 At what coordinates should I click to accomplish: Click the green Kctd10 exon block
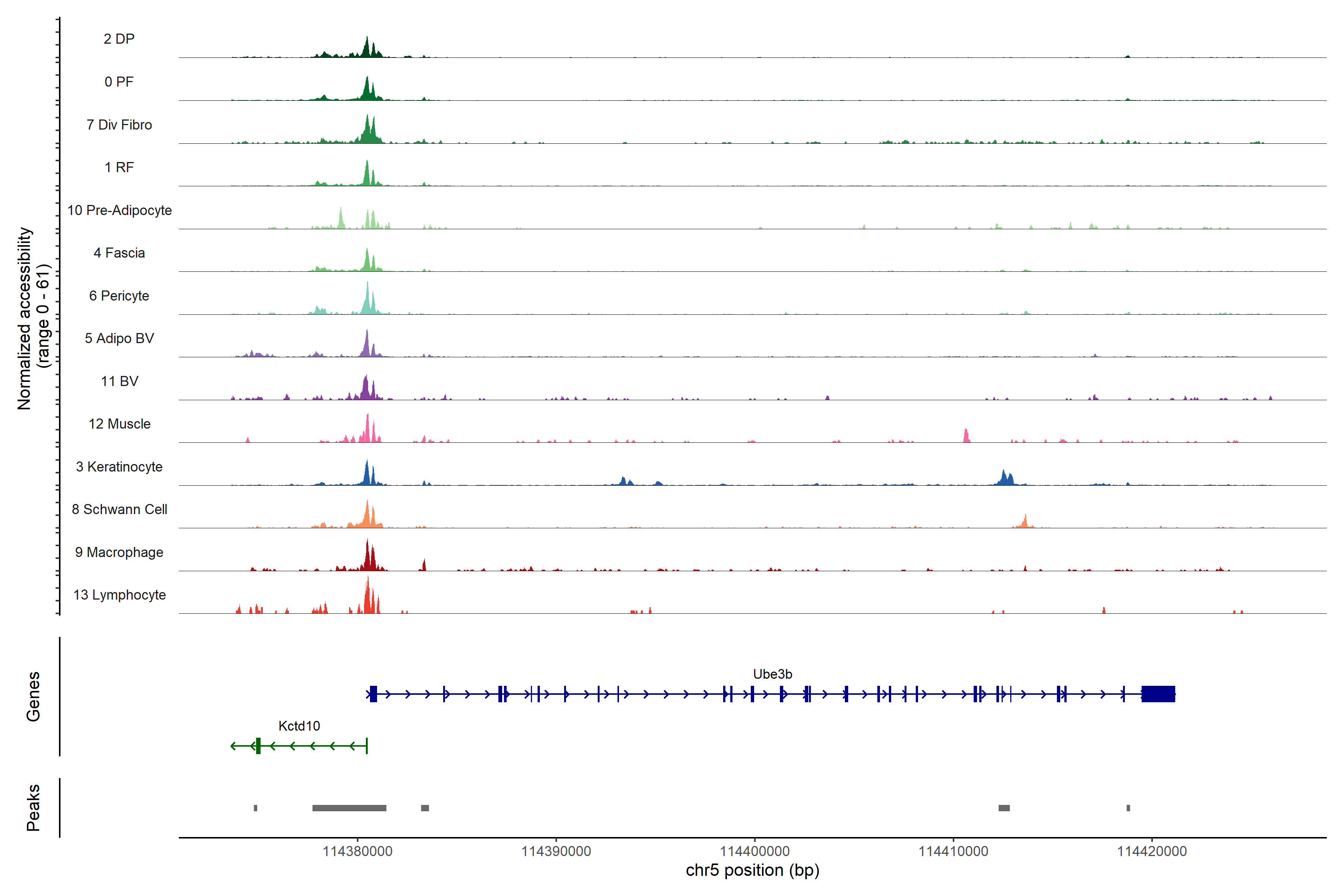(x=258, y=746)
